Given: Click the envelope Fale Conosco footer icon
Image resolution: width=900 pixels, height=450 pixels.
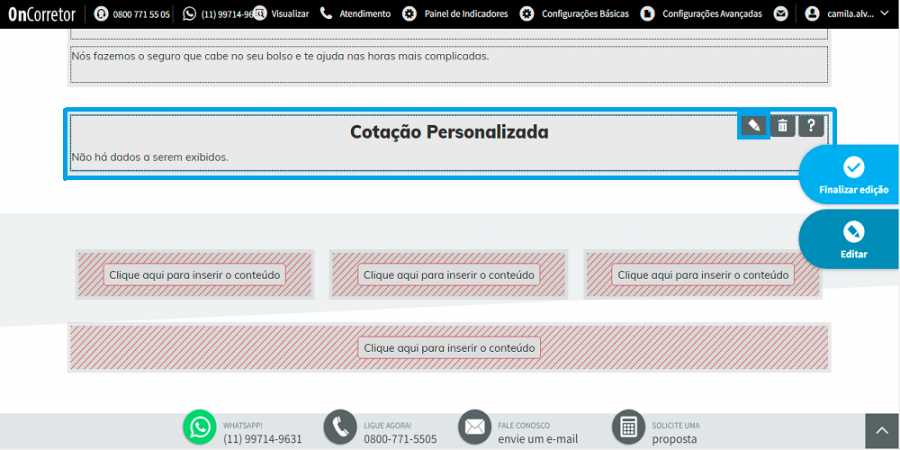Looking at the screenshot, I should click(475, 427).
